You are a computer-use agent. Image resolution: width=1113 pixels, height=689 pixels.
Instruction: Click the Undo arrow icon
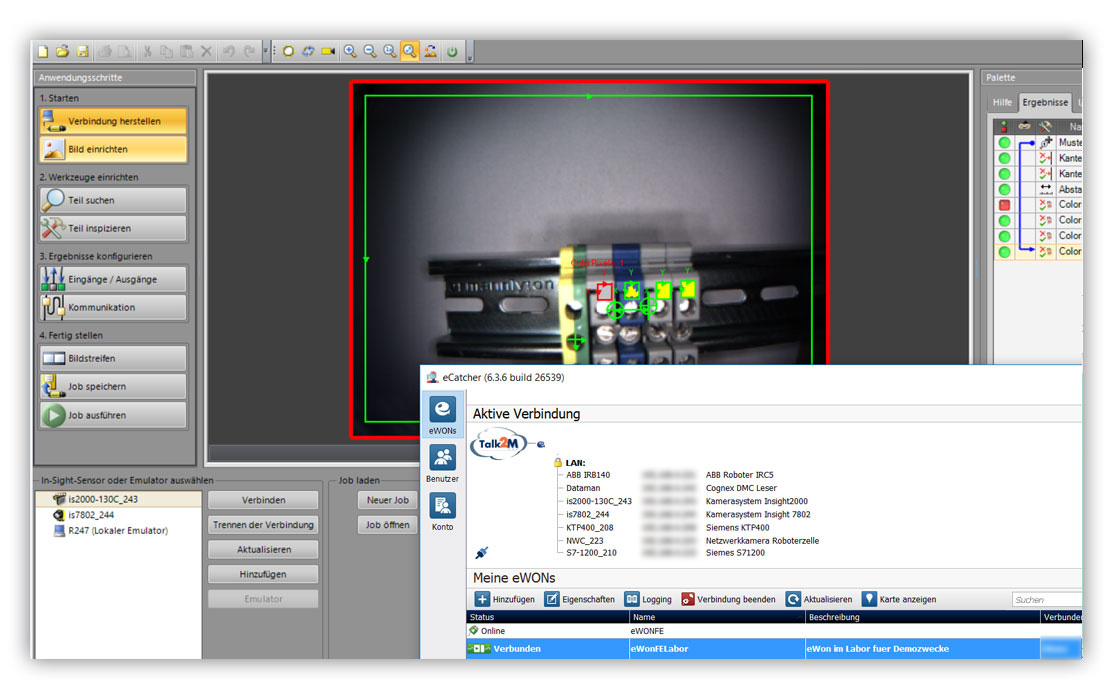point(229,51)
